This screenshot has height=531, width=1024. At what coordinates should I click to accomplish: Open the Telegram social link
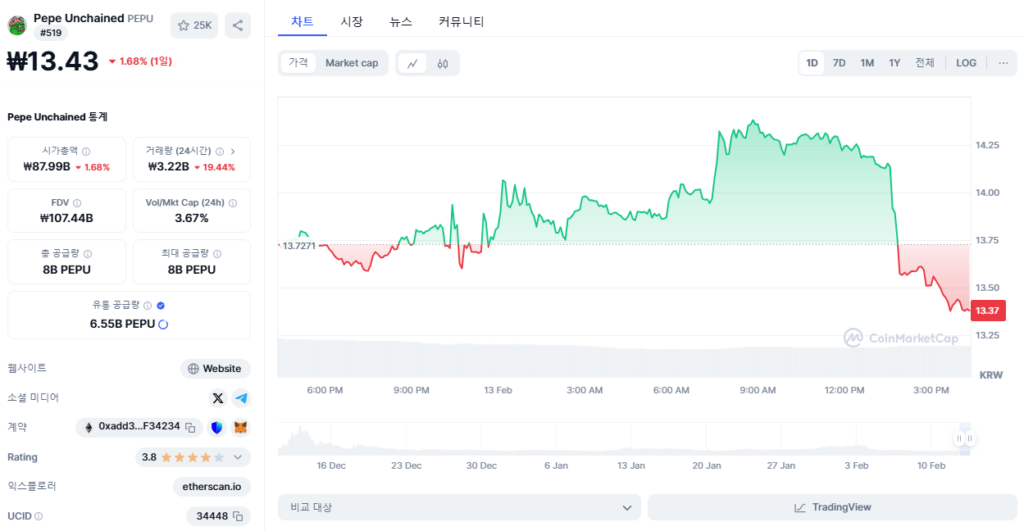click(x=242, y=398)
